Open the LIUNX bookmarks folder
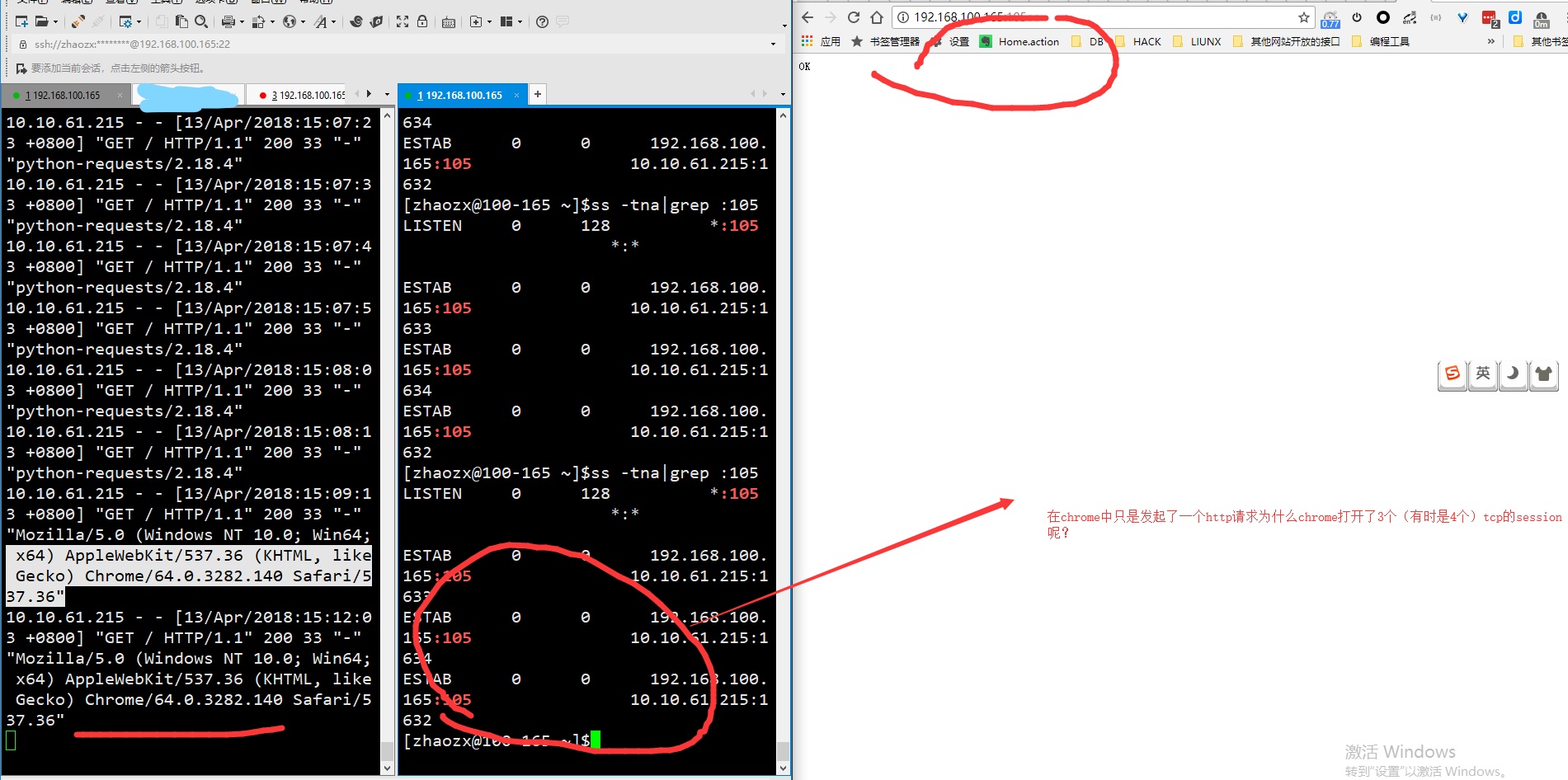Image resolution: width=1568 pixels, height=780 pixels. click(1197, 41)
